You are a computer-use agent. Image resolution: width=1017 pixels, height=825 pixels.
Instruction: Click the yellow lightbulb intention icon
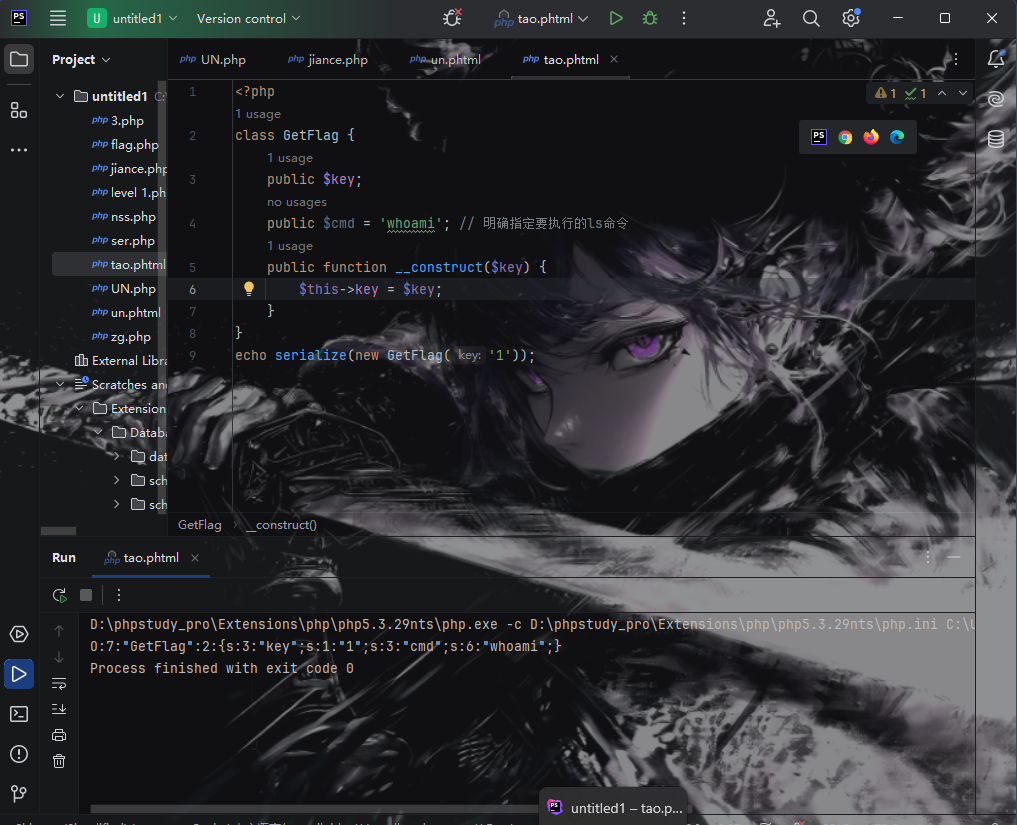click(x=249, y=289)
